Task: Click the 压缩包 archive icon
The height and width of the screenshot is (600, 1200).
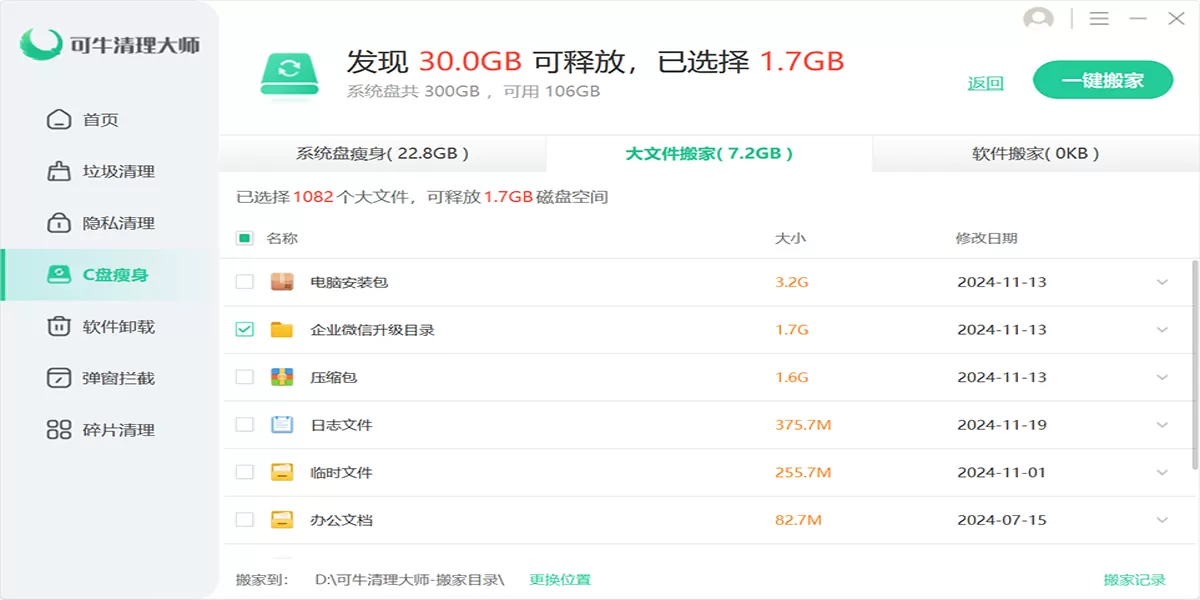Action: pos(282,377)
